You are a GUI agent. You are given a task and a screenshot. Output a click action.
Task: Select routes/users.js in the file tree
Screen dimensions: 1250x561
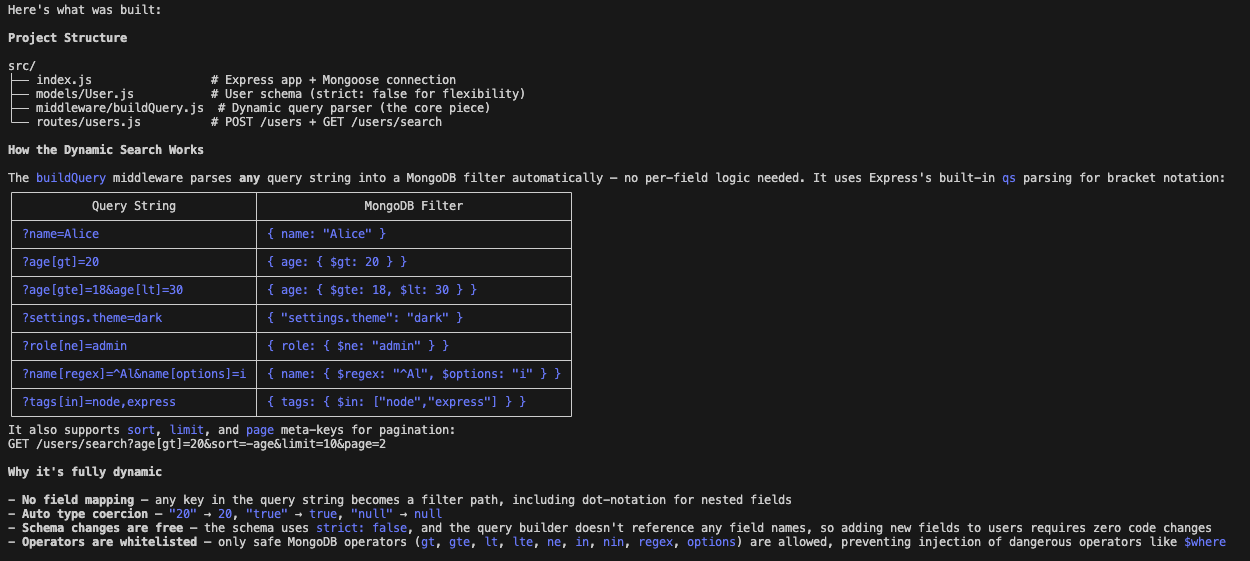tap(88, 122)
